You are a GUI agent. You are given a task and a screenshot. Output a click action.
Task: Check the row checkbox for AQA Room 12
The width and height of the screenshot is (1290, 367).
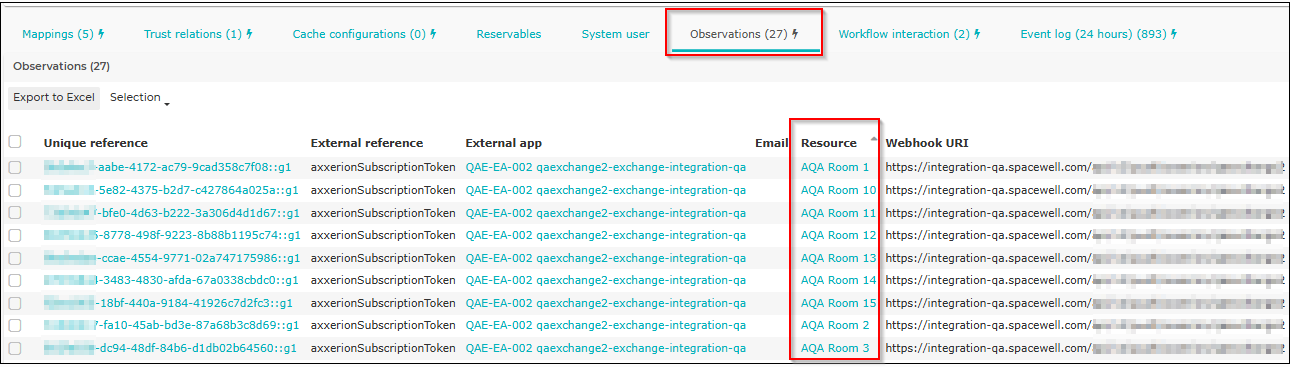click(15, 235)
